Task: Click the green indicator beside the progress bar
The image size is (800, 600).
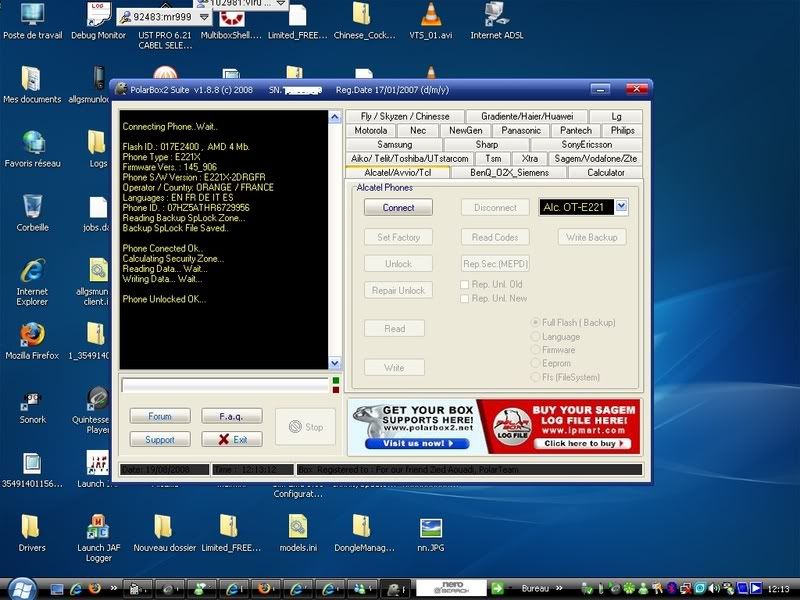Action: point(336,381)
